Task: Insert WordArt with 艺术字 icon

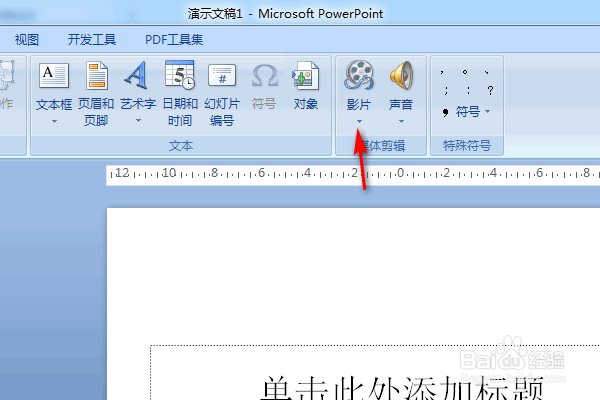Action: tap(137, 75)
